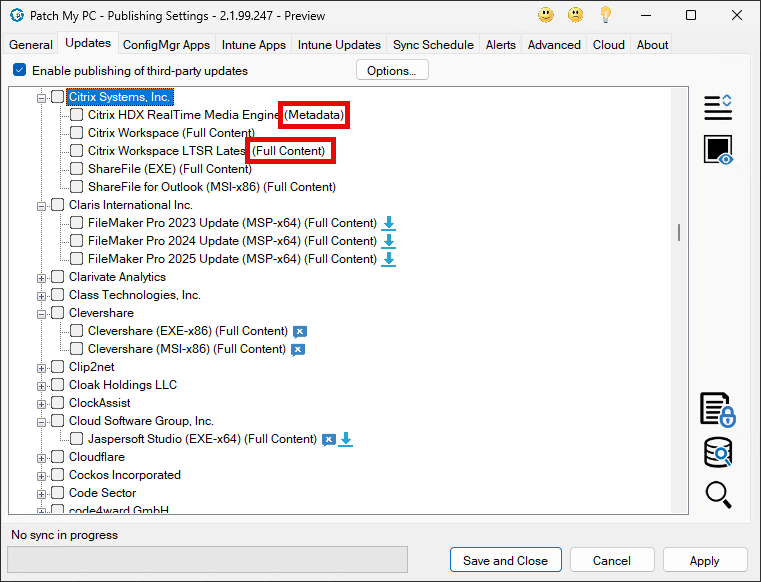Open the Alerts tab

(500, 45)
